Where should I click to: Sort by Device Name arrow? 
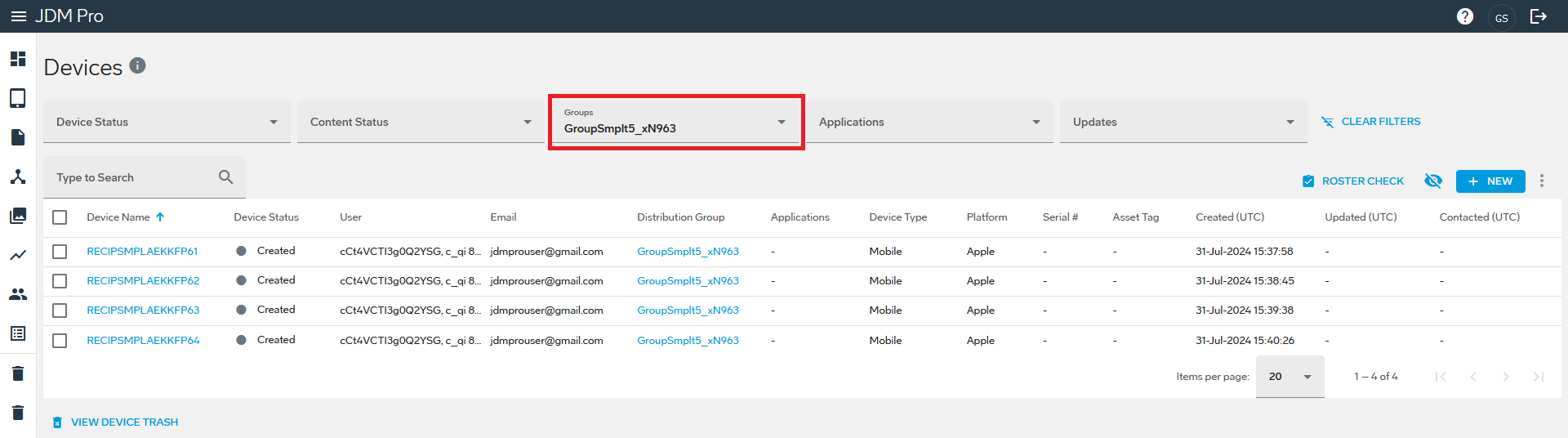(160, 217)
